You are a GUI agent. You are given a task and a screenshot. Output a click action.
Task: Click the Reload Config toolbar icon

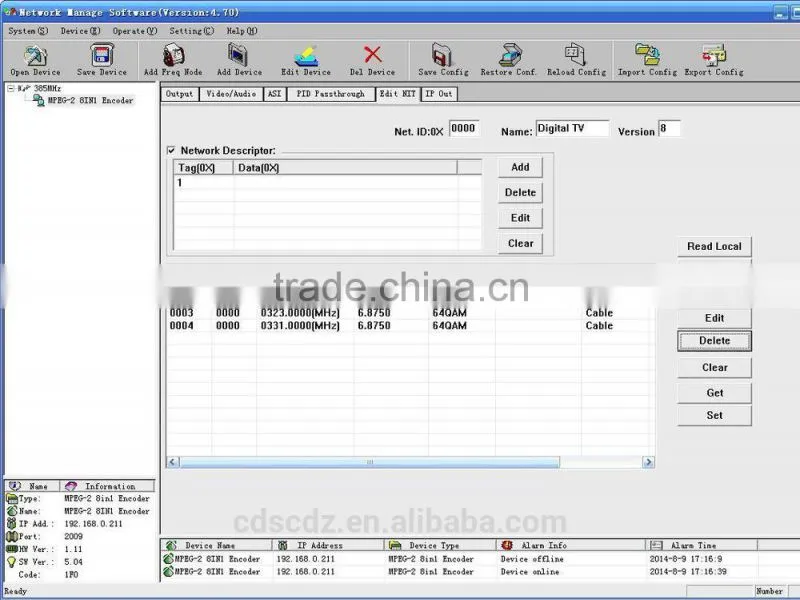click(x=575, y=55)
